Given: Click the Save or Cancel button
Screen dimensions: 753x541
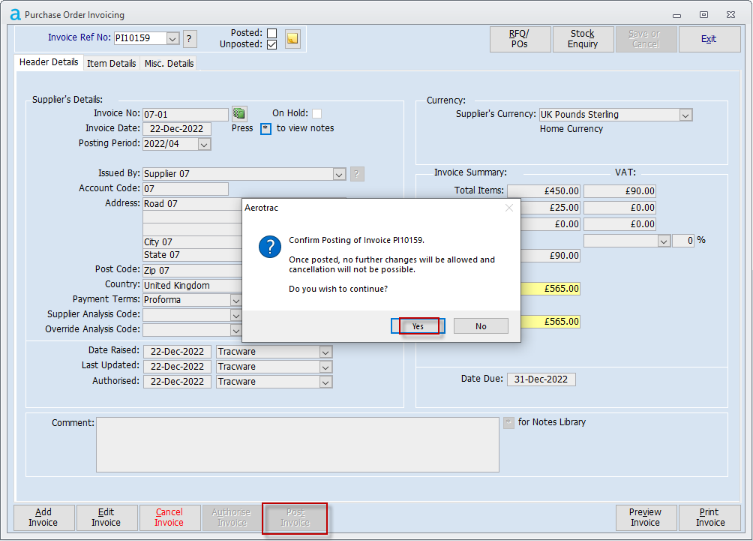Looking at the screenshot, I should click(645, 39).
